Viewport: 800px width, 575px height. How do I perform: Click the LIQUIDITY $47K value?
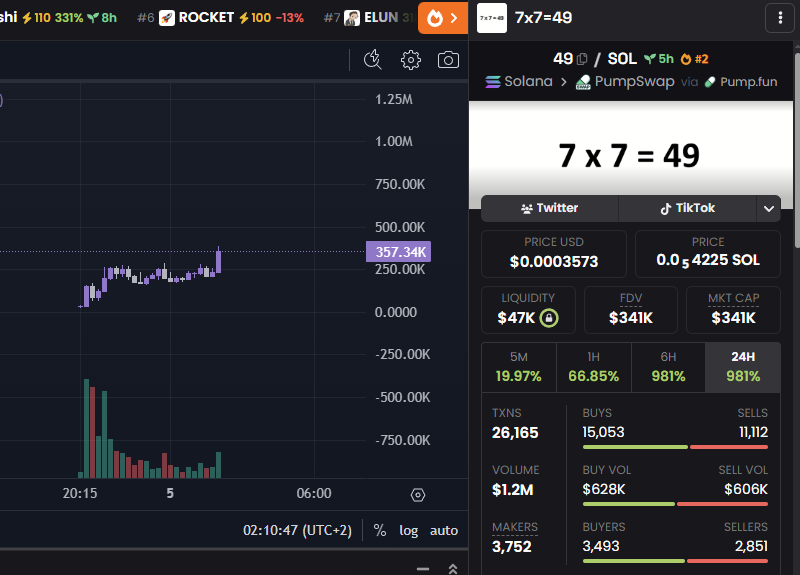click(516, 318)
